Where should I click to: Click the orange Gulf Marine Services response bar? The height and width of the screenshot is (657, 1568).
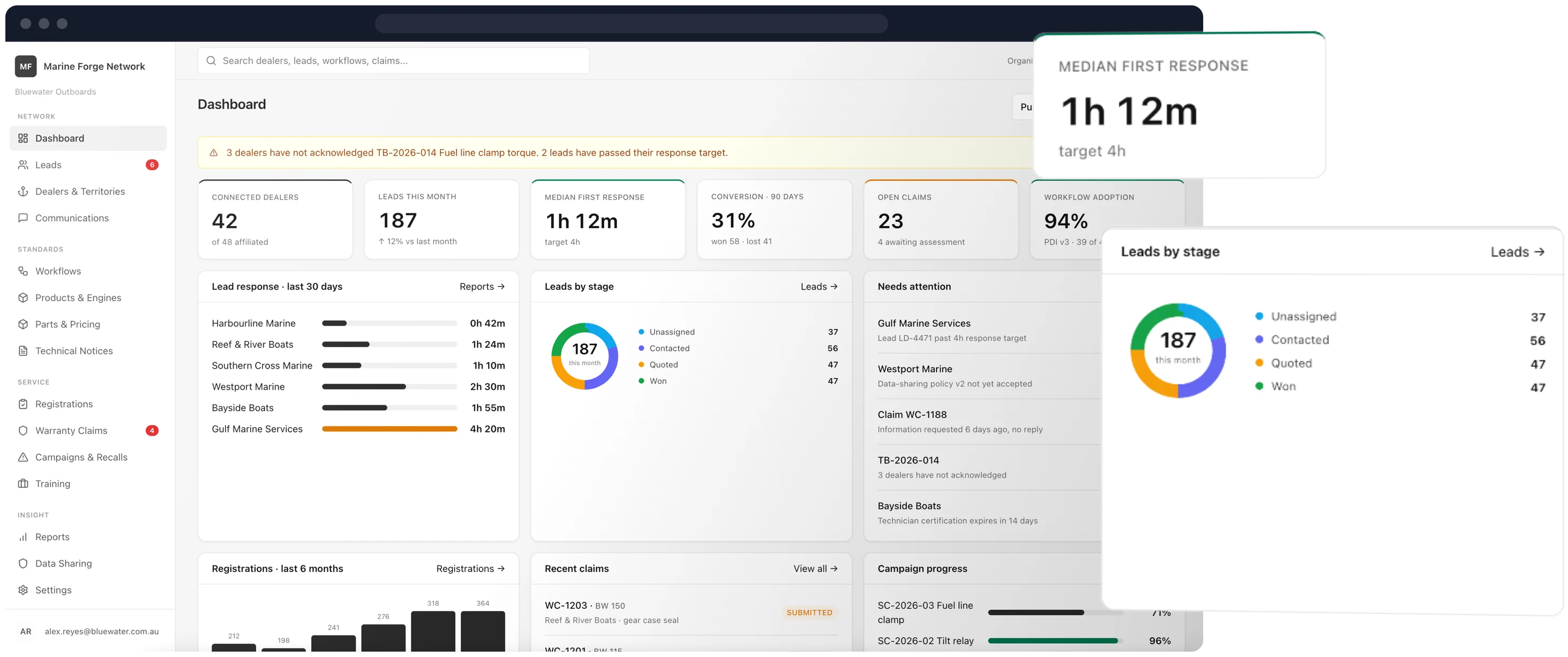pyautogui.click(x=389, y=429)
